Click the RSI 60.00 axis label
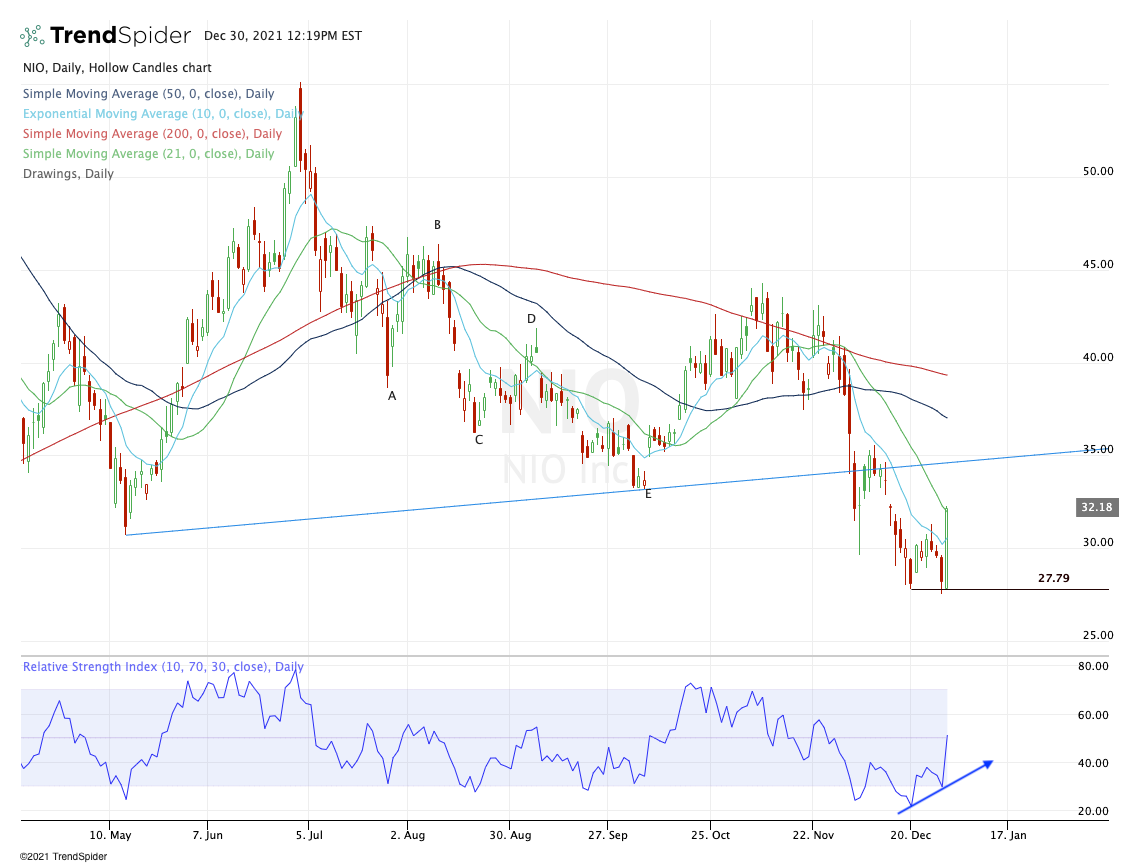Screen dimensions: 1139x866 point(1093,715)
